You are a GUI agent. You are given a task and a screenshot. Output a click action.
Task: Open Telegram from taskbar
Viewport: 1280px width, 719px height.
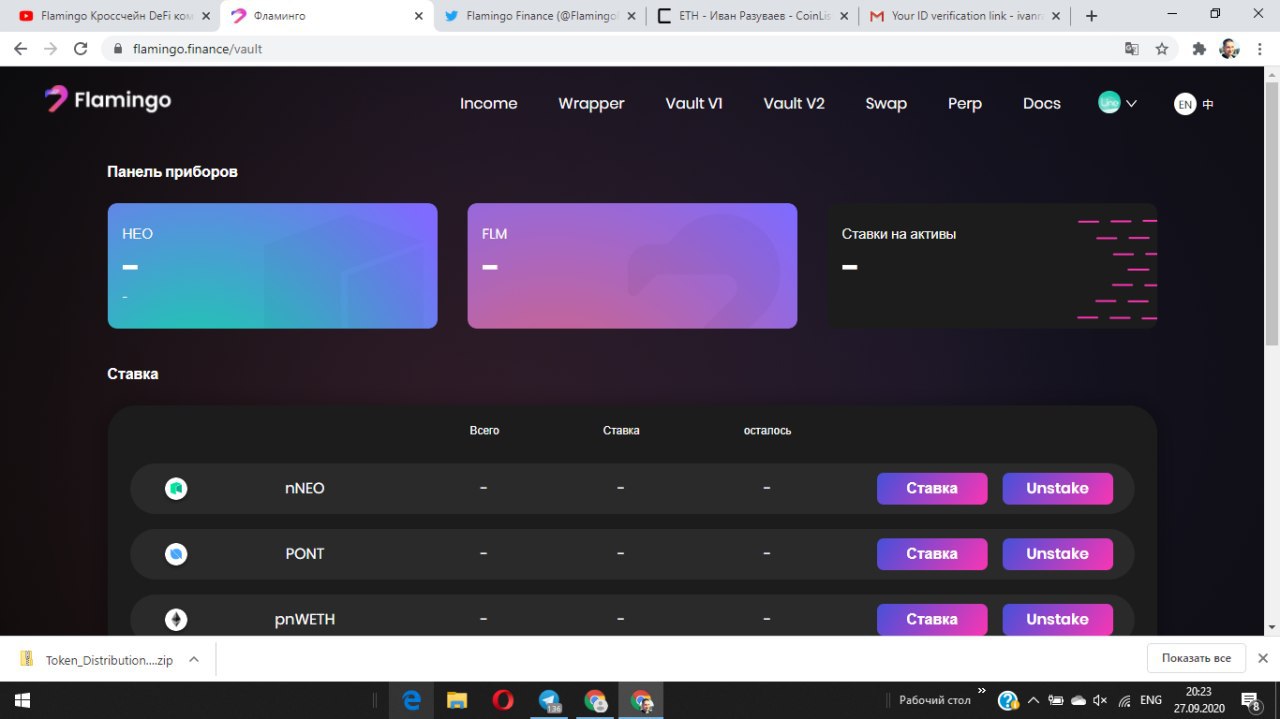[549, 700]
